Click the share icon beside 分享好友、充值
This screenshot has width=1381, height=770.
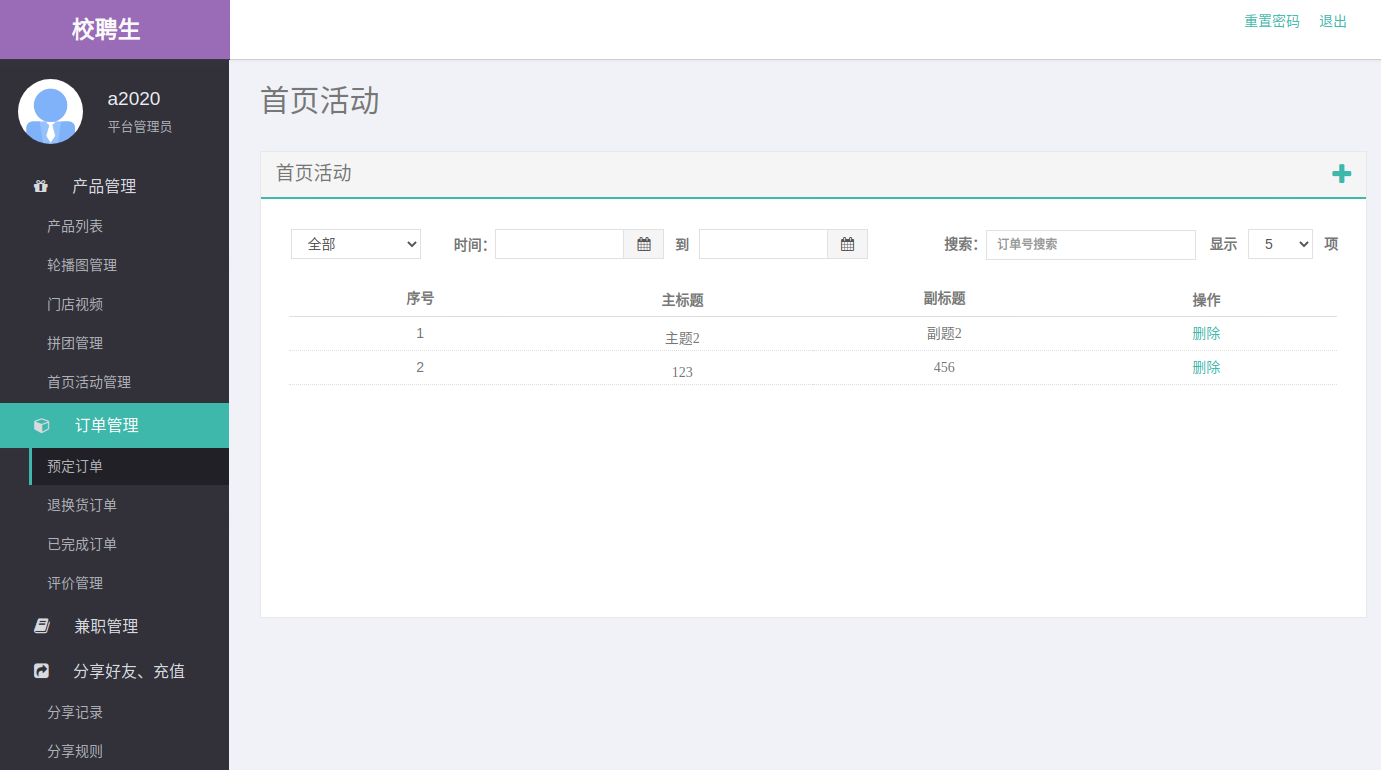tap(41, 671)
